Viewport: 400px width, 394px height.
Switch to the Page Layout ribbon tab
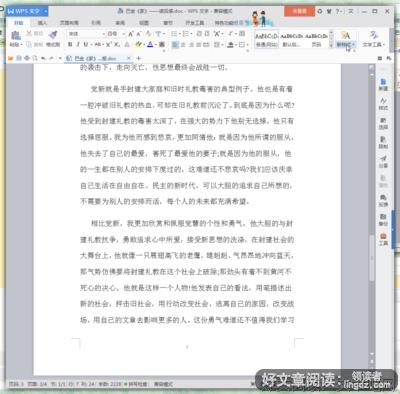(x=69, y=23)
